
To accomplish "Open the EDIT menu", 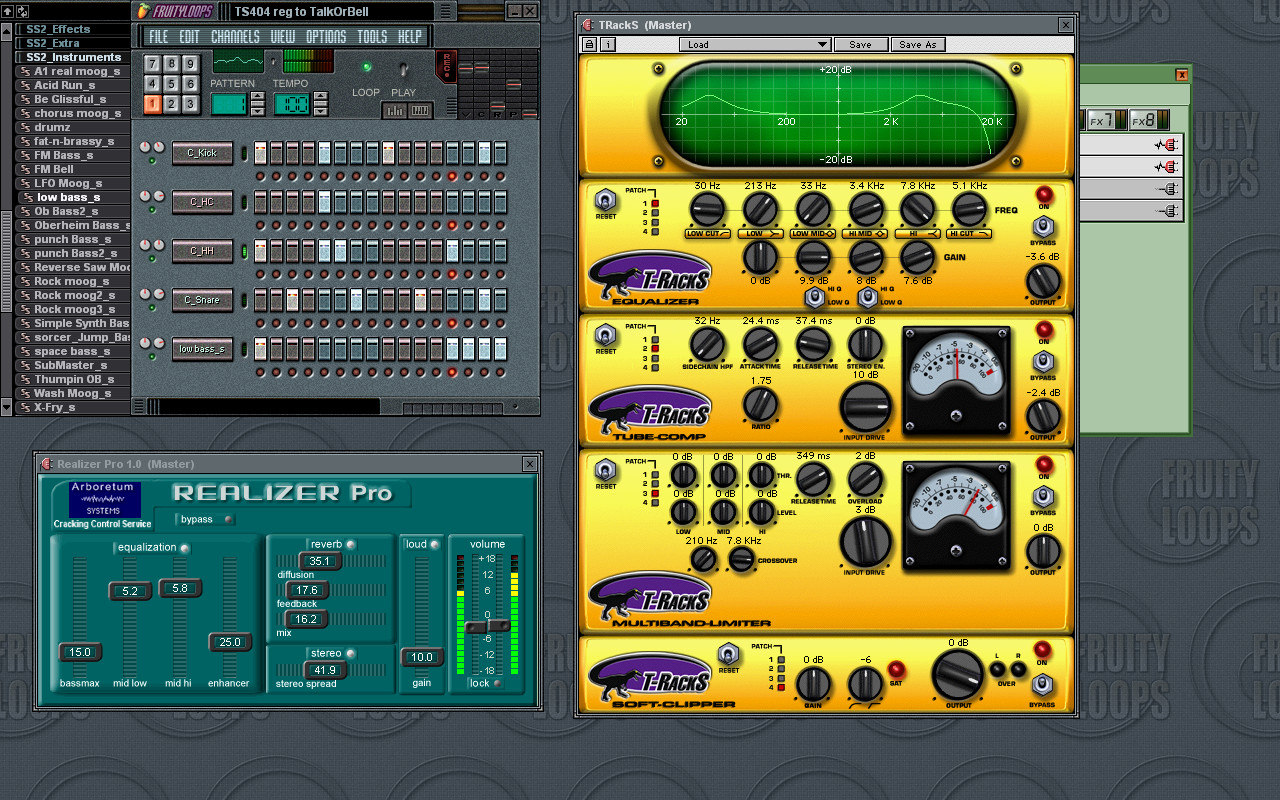I will (189, 37).
